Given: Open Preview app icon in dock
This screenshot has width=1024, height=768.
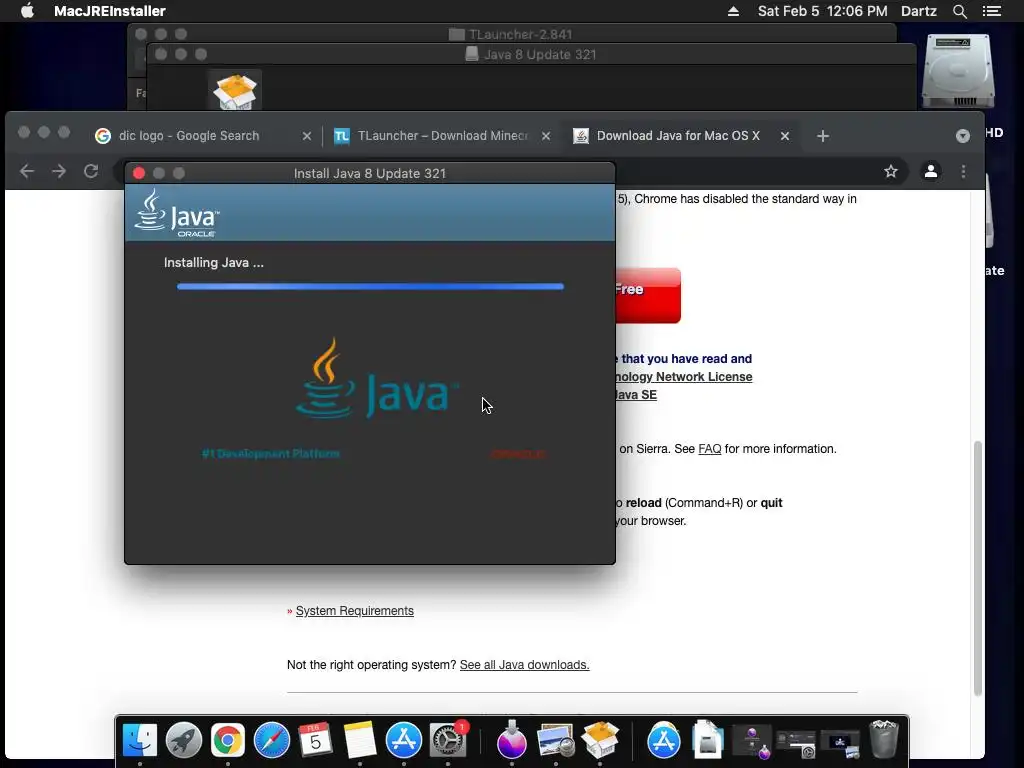Looking at the screenshot, I should (556, 740).
